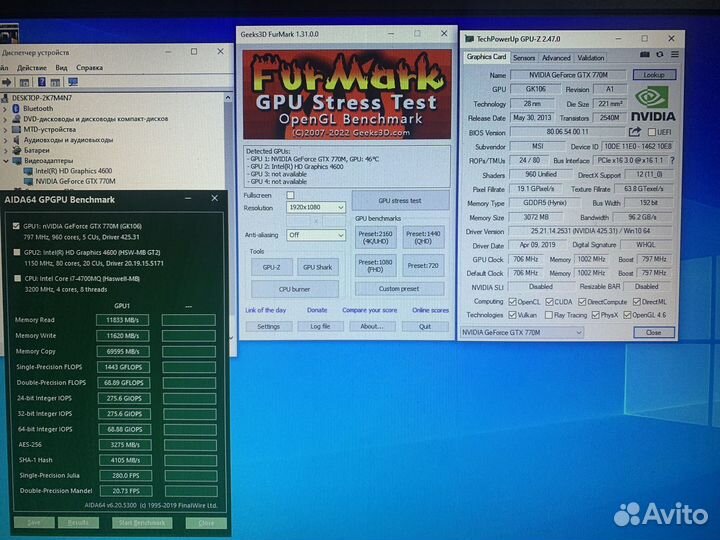Viewport: 720px width, 540px height.
Task: Open FurMark Settings button
Action: click(x=269, y=326)
